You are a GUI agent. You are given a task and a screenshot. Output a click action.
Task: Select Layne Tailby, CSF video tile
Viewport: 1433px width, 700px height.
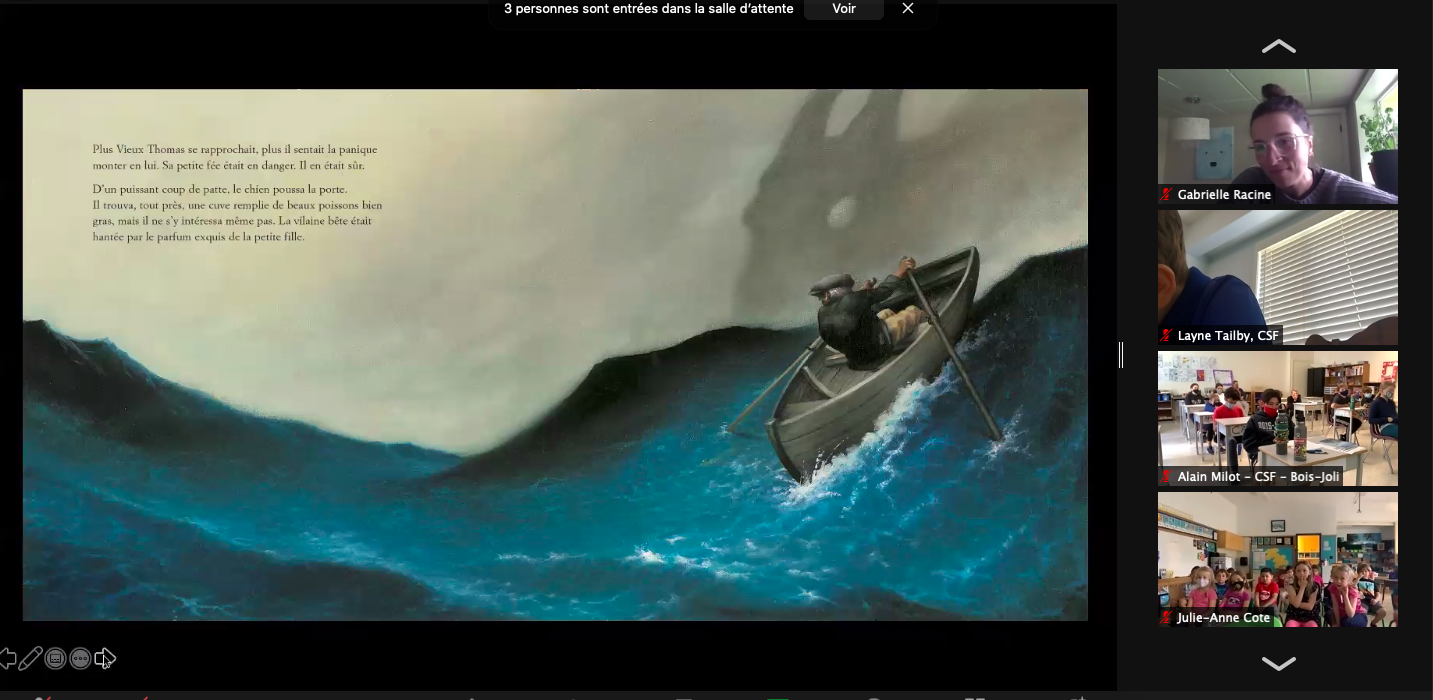coord(1278,277)
